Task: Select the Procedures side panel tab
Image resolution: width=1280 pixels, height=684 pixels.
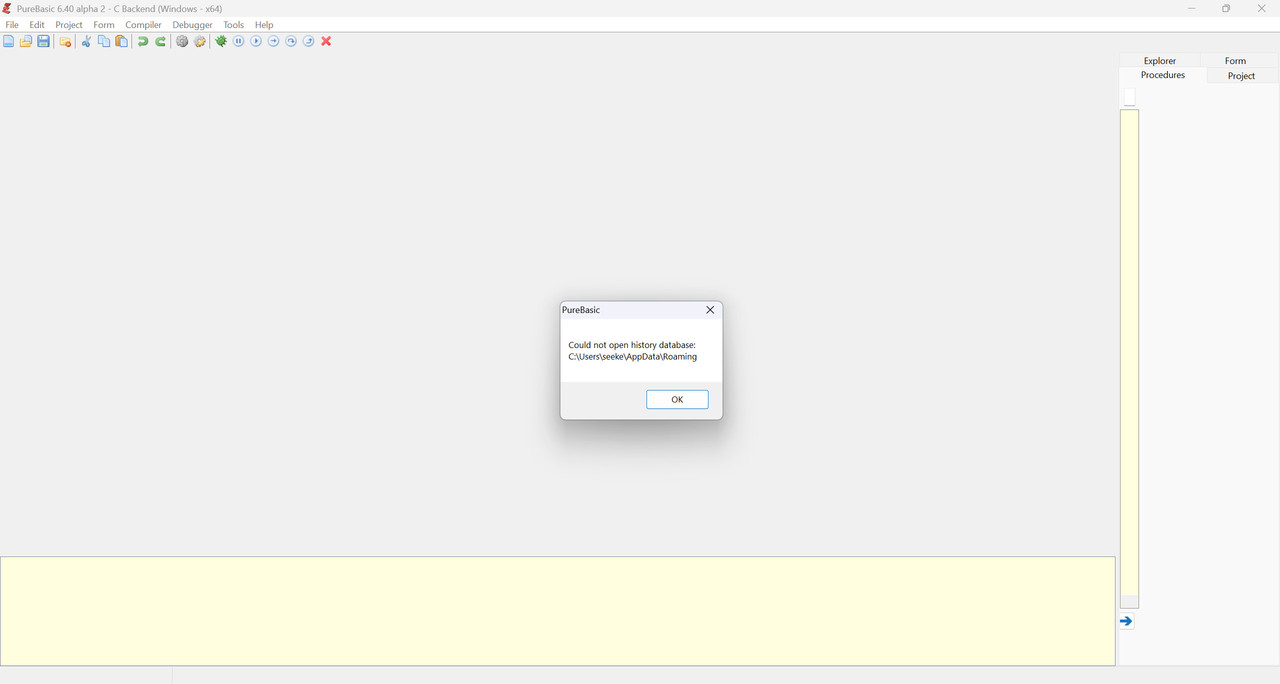Action: click(x=1163, y=75)
